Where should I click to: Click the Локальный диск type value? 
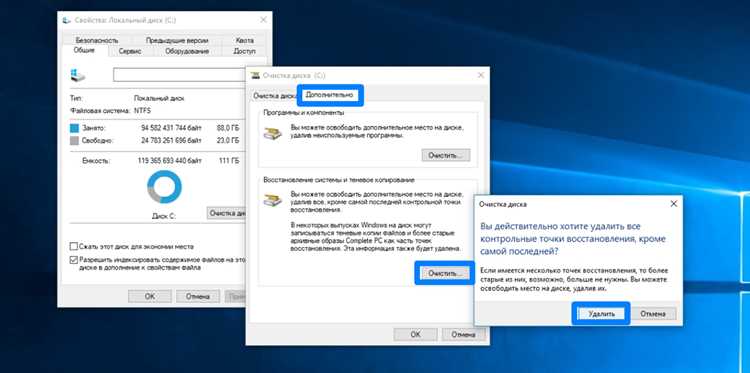159,99
